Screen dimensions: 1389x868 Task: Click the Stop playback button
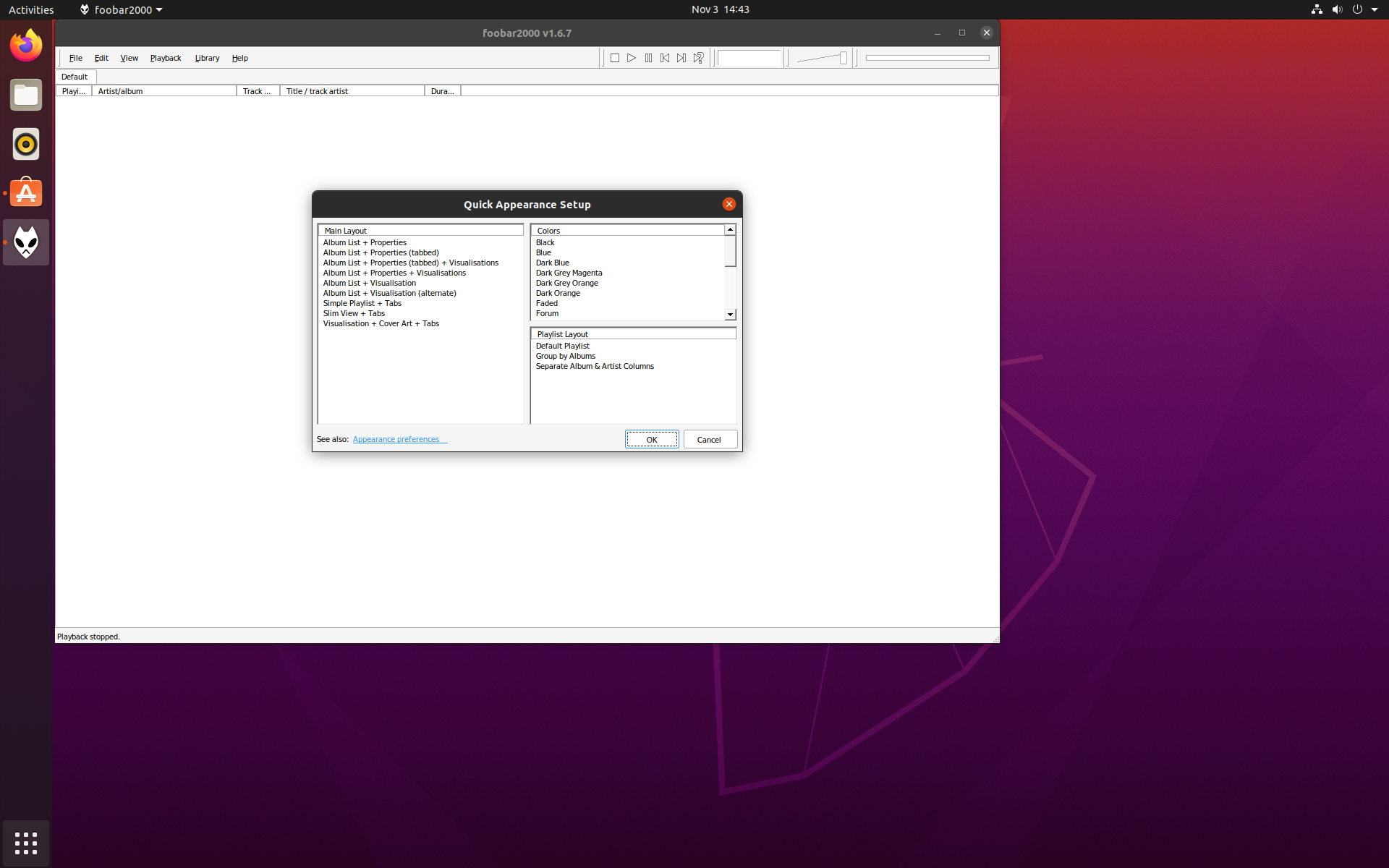click(x=615, y=58)
